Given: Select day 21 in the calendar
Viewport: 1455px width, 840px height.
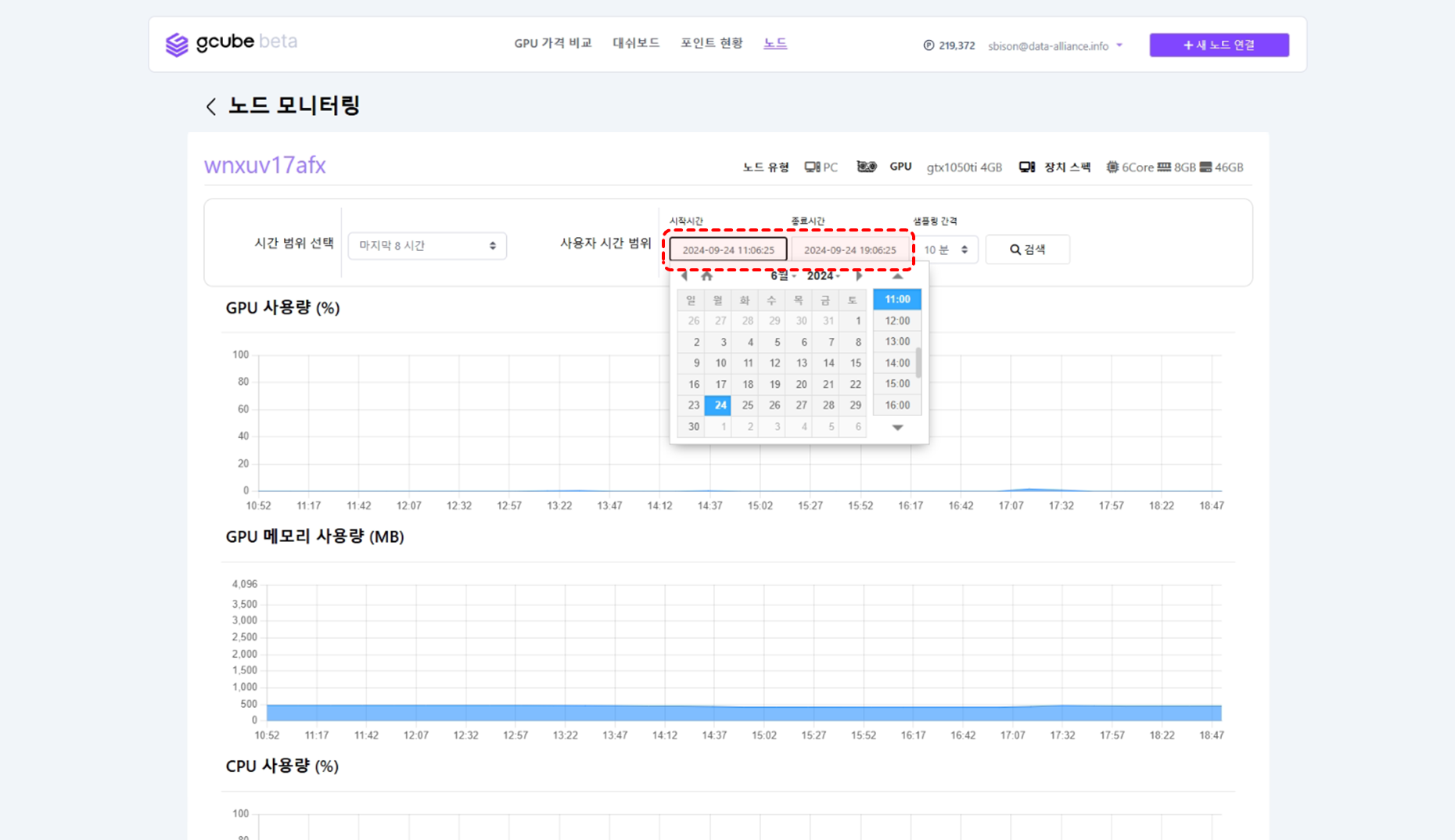Looking at the screenshot, I should pyautogui.click(x=826, y=384).
